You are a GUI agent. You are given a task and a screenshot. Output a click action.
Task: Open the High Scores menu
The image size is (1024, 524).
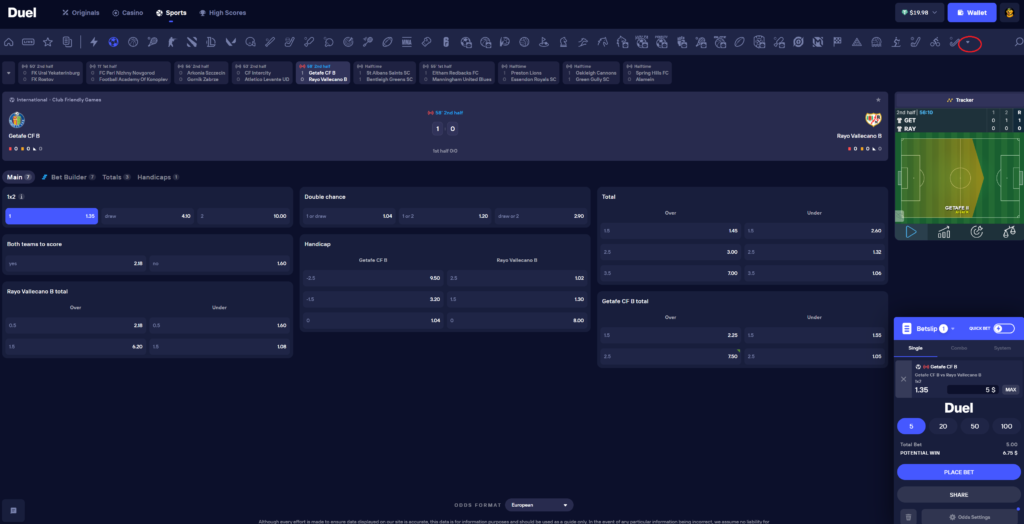point(223,12)
